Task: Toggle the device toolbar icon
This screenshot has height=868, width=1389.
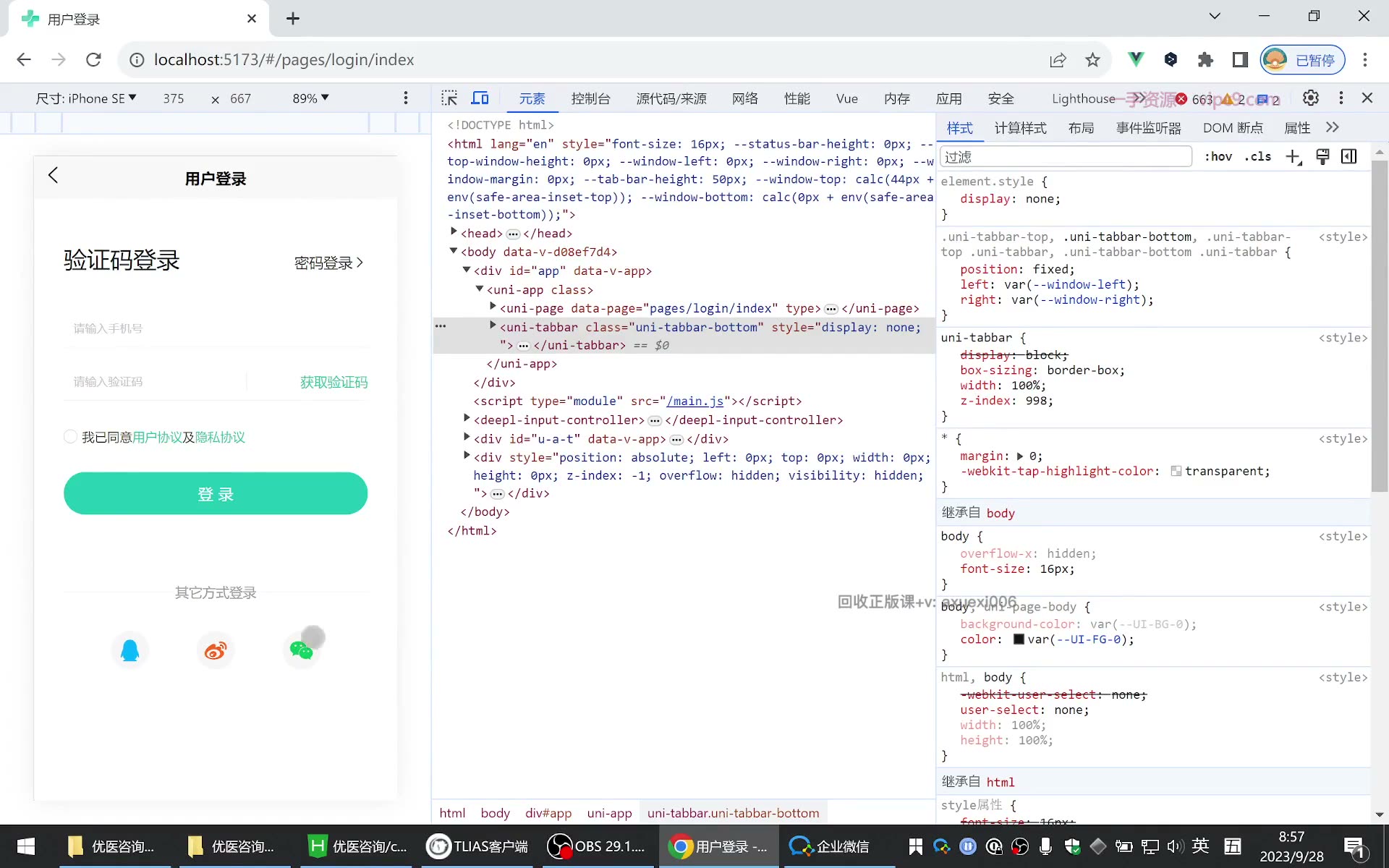Action: pos(480,98)
